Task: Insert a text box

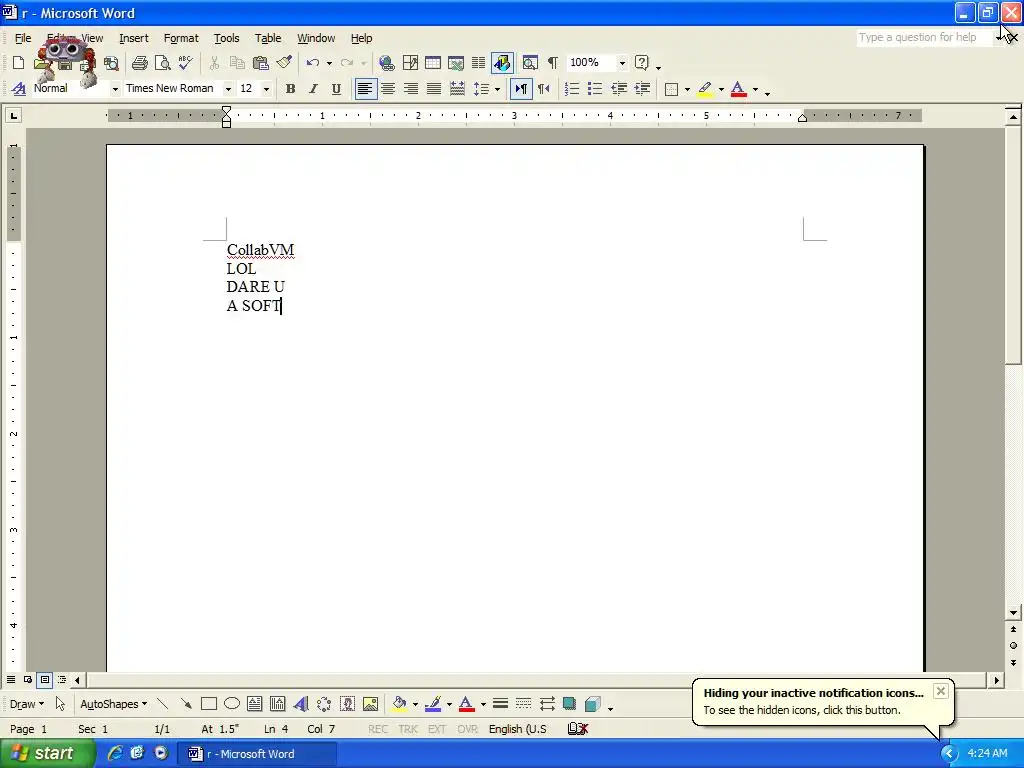Action: (x=255, y=704)
